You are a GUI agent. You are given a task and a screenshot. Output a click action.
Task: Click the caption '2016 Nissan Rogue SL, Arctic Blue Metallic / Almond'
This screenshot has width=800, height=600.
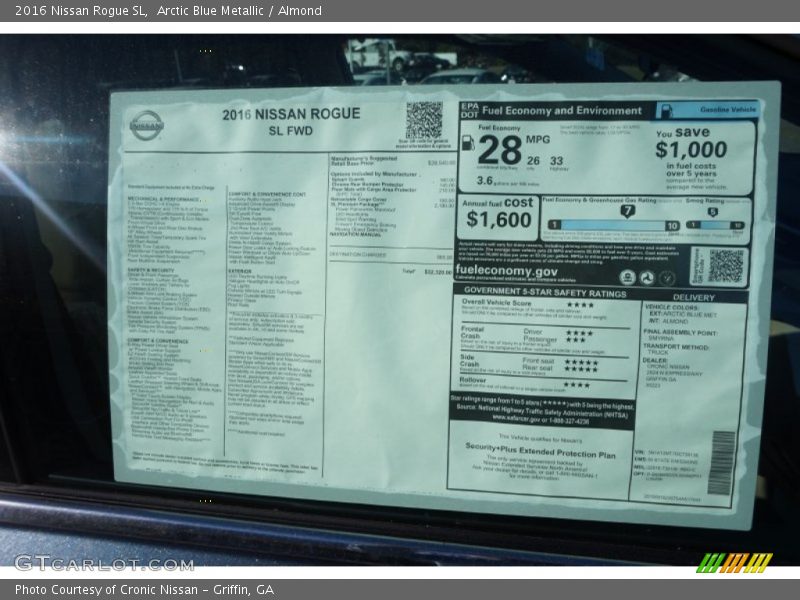pyautogui.click(x=168, y=10)
